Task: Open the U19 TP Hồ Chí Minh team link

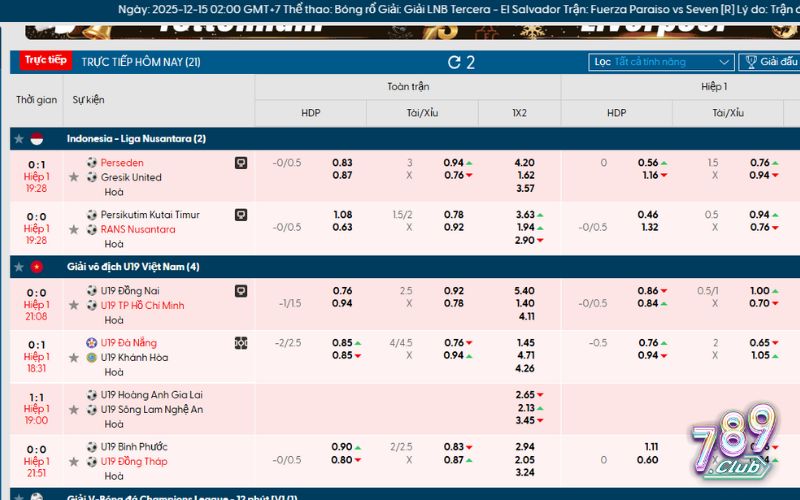Action: (142, 305)
